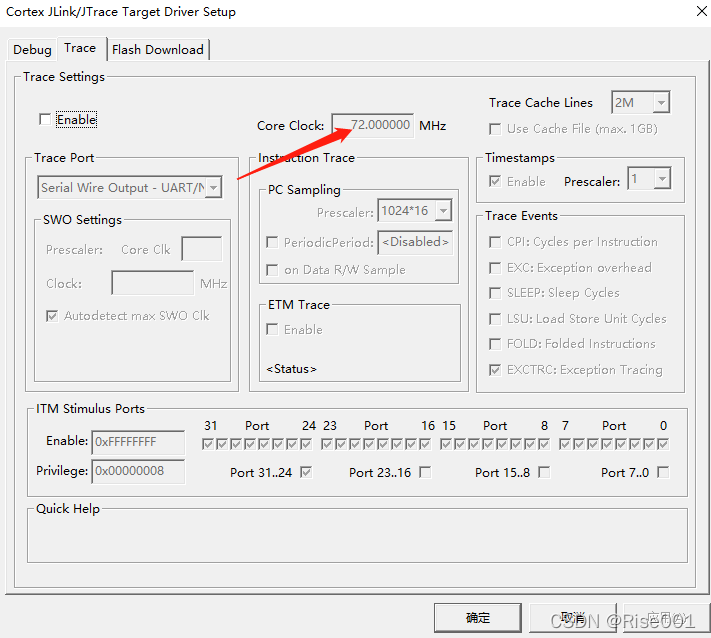This screenshot has width=711, height=638.
Task: Toggle the Periodic Period checkbox
Action: [x=272, y=243]
